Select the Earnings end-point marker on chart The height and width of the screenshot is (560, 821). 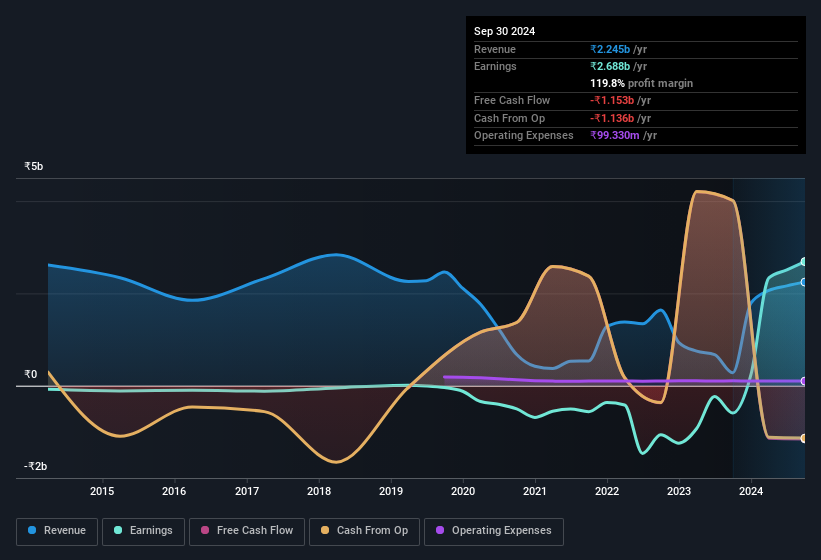804,262
